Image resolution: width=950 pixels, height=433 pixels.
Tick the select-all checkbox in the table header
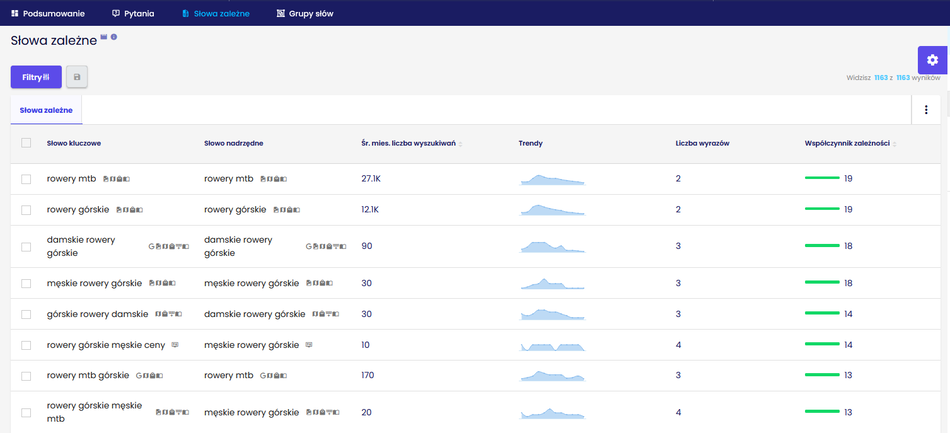(26, 143)
